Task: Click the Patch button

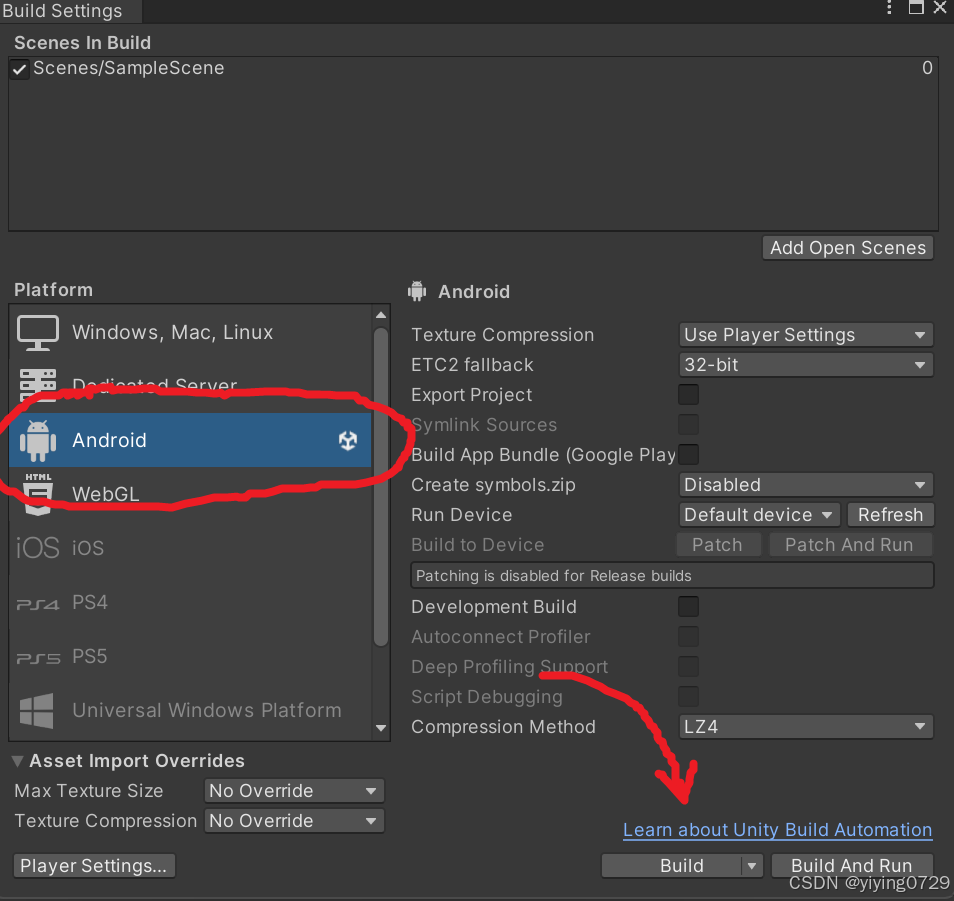Action: click(x=717, y=544)
